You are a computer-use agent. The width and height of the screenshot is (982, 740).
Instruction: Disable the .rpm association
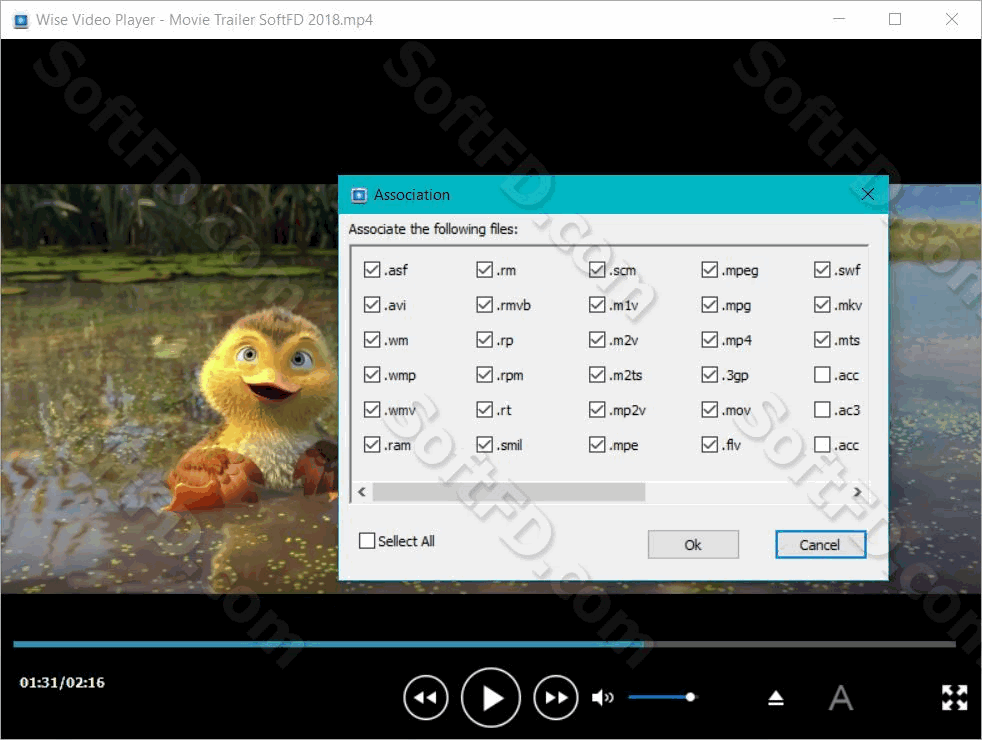[x=485, y=375]
